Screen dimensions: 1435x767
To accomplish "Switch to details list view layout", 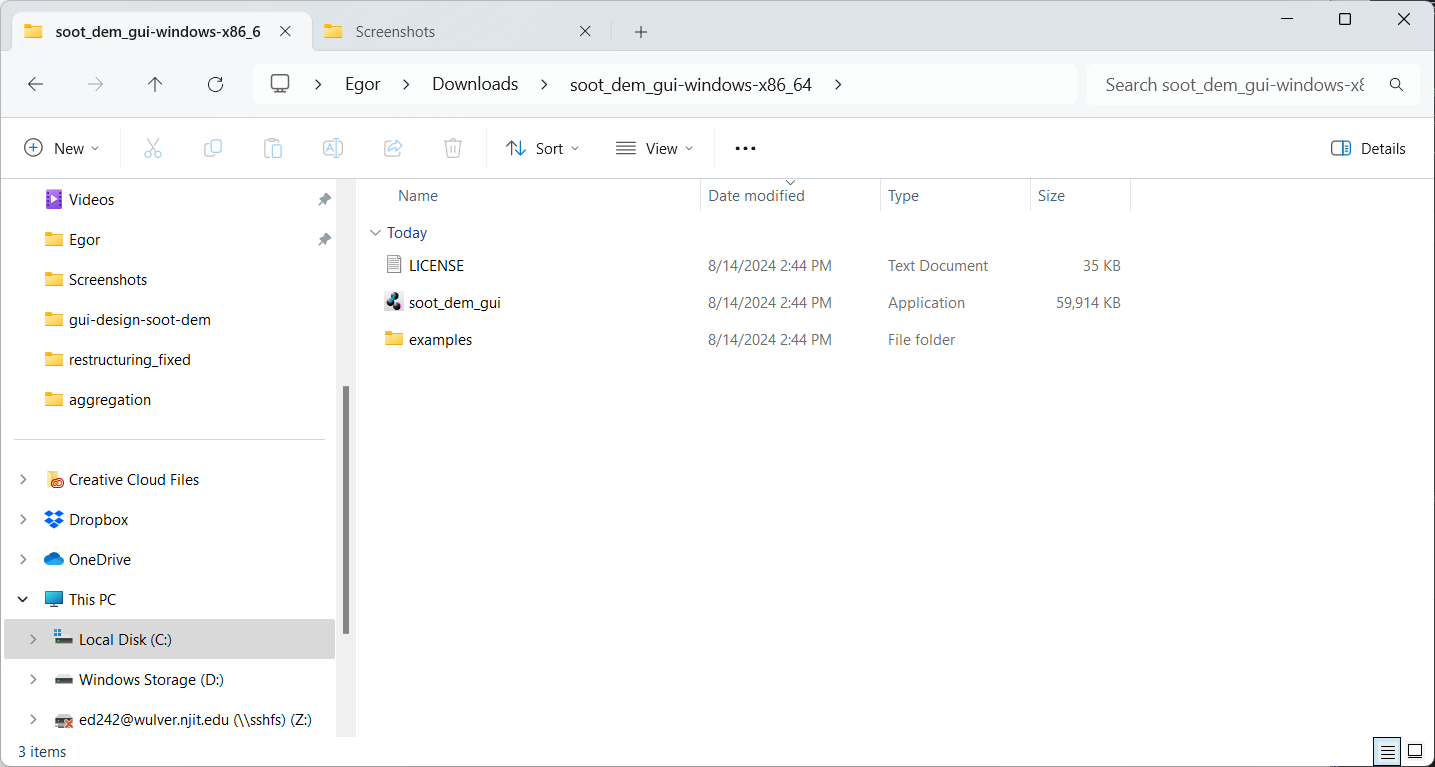I will (1387, 750).
